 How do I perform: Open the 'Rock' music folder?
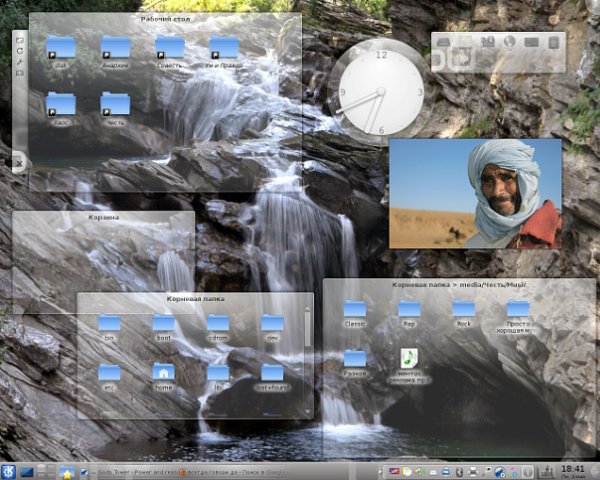coord(463,309)
